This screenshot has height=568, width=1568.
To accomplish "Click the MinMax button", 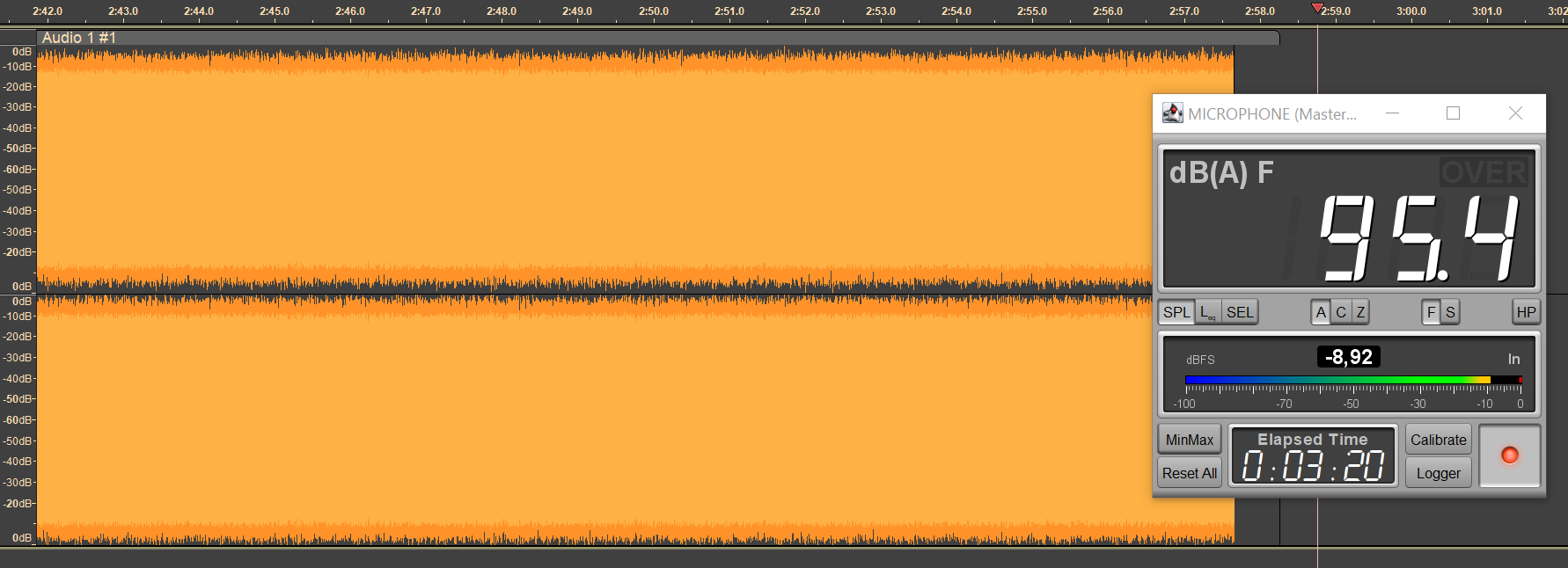I will [x=1190, y=440].
